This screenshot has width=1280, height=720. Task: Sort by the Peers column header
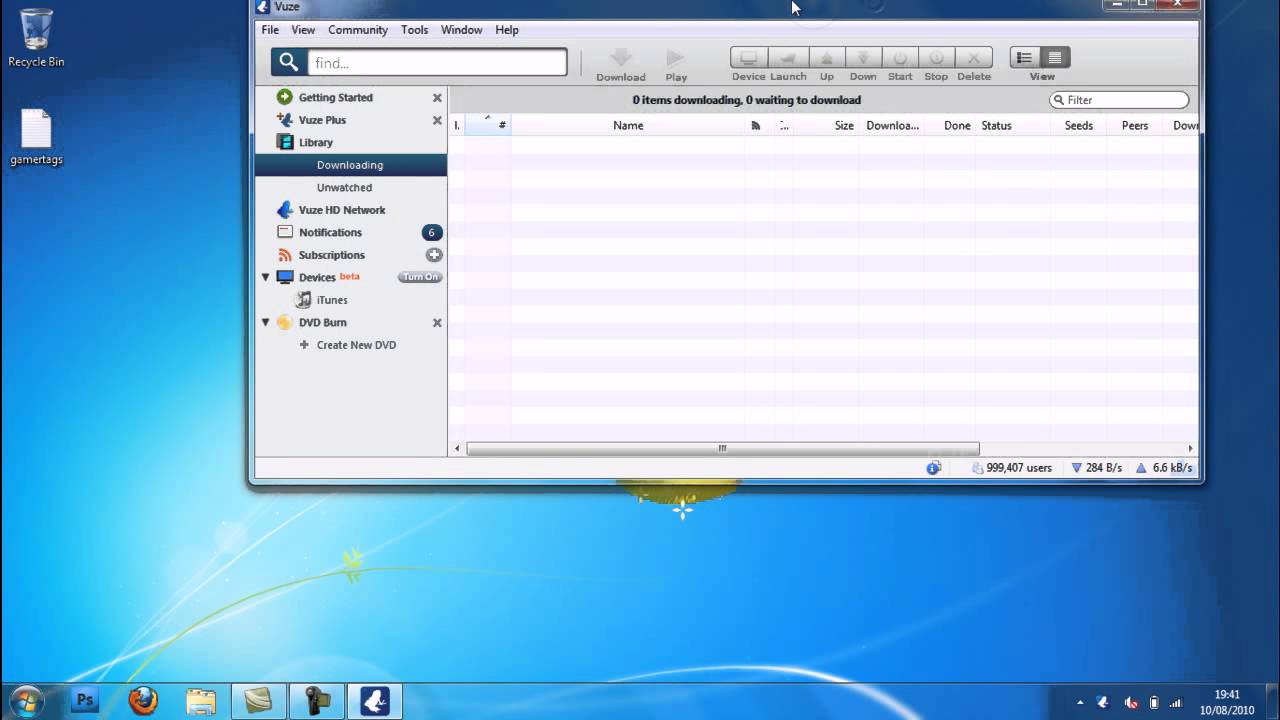point(1135,125)
